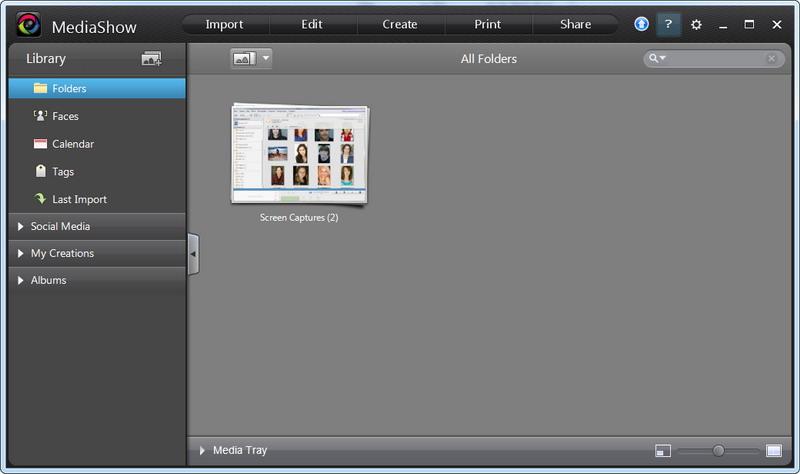Expand the Social Media section
This screenshot has height=474, width=800.
tap(97, 226)
